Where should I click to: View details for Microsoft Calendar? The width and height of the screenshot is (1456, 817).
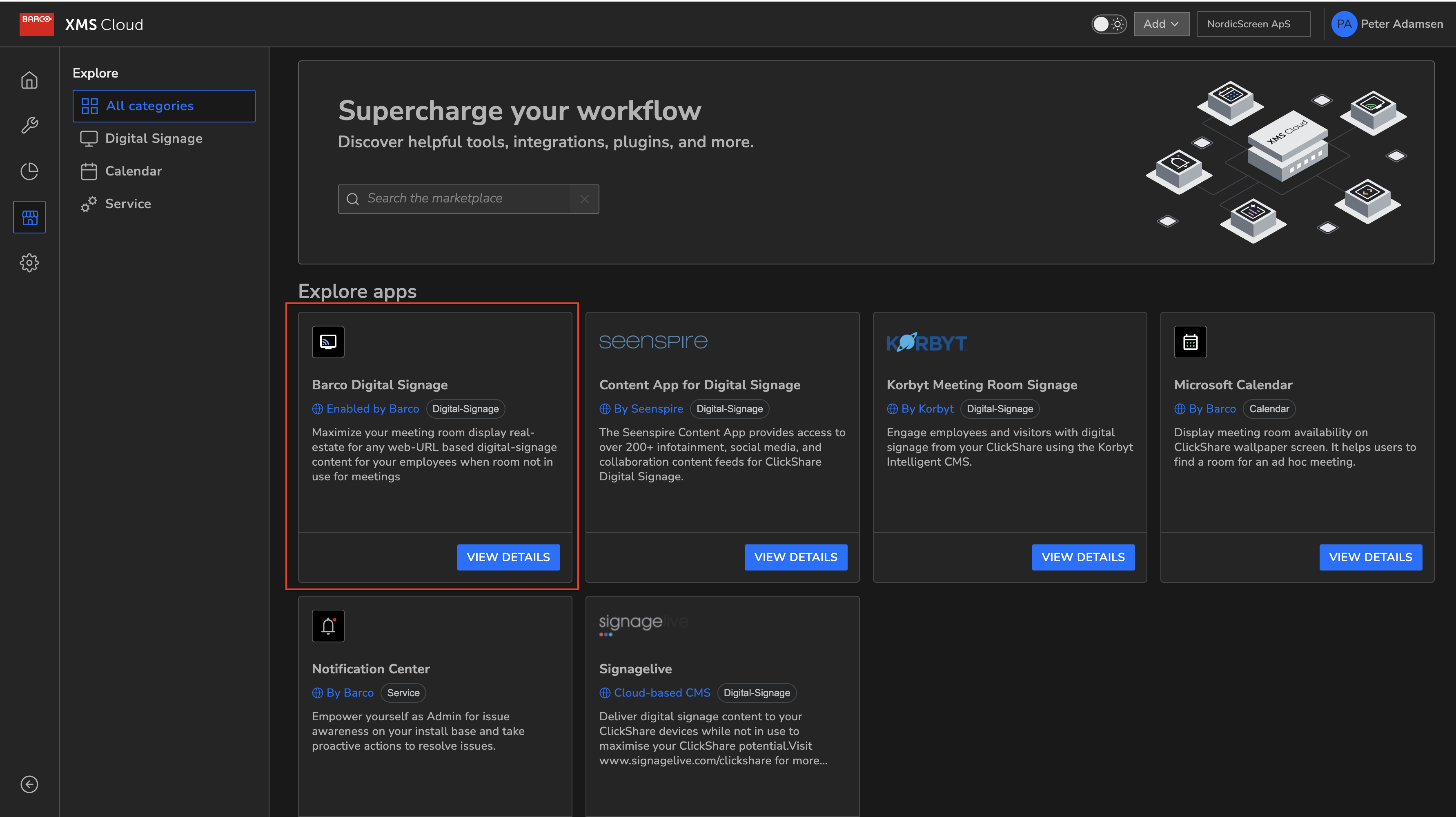pyautogui.click(x=1371, y=557)
